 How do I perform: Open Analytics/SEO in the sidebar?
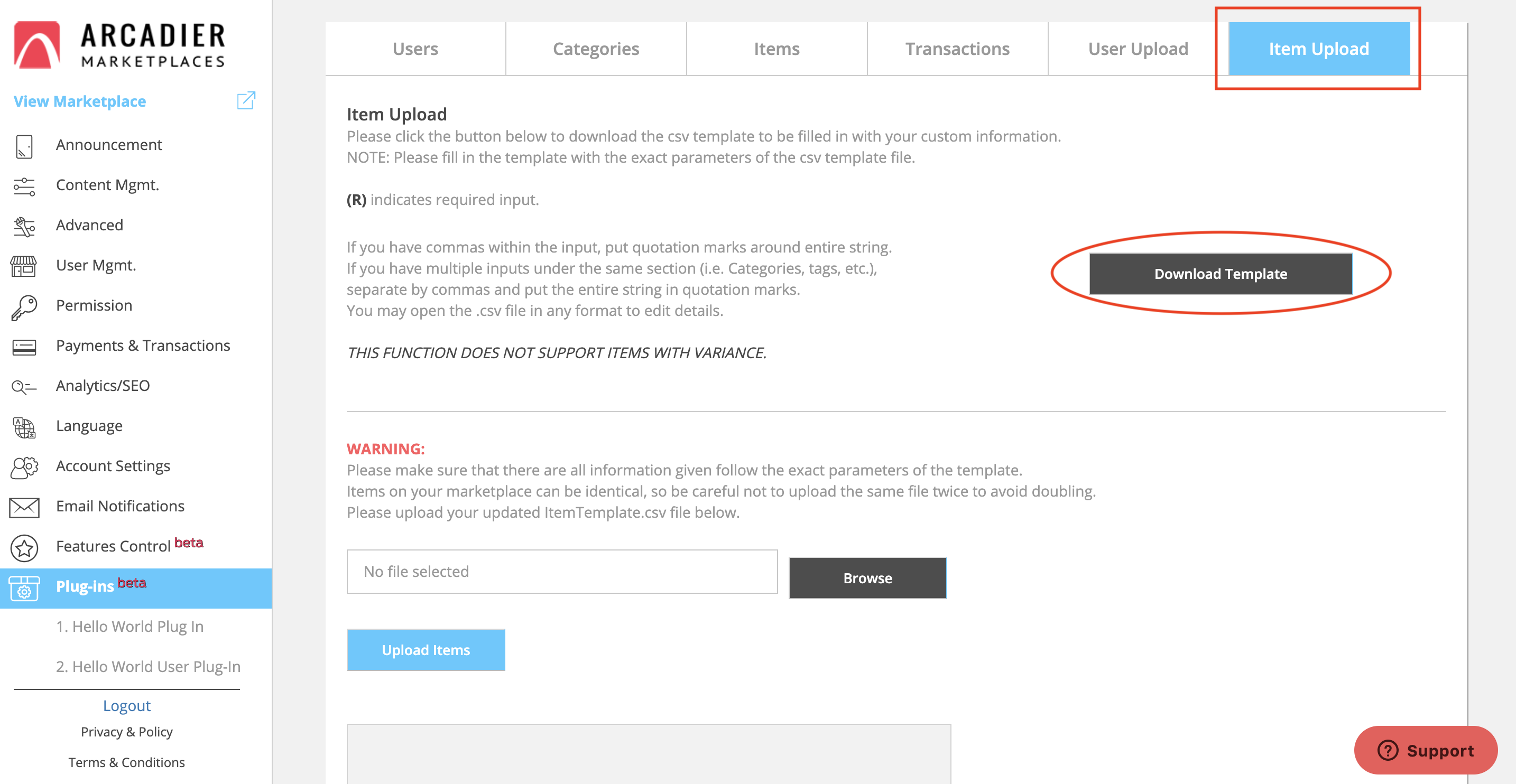pyautogui.click(x=103, y=386)
